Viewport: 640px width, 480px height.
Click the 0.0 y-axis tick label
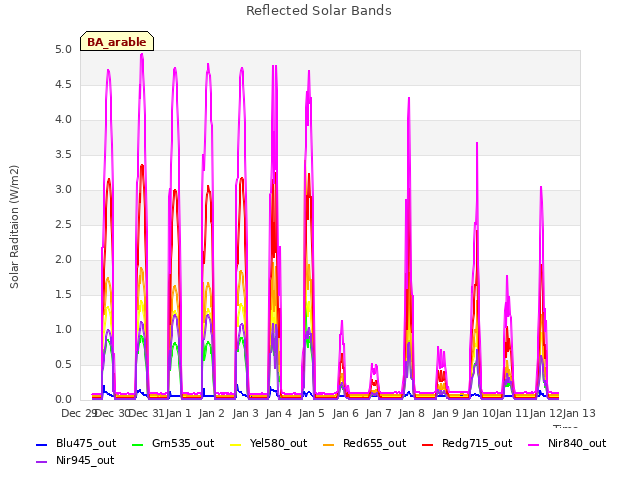pyautogui.click(x=63, y=400)
